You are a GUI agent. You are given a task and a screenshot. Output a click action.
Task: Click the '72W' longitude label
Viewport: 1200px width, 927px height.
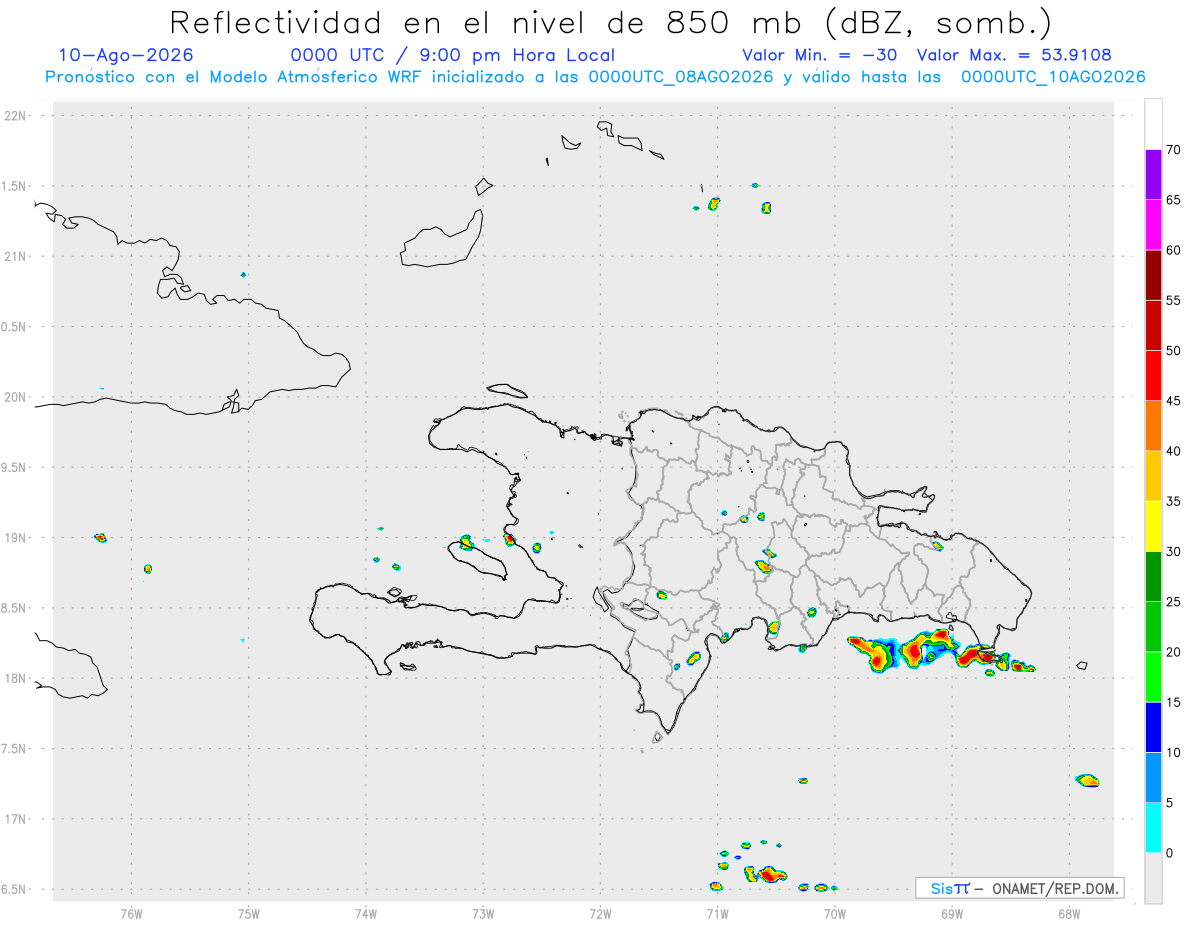600,912
